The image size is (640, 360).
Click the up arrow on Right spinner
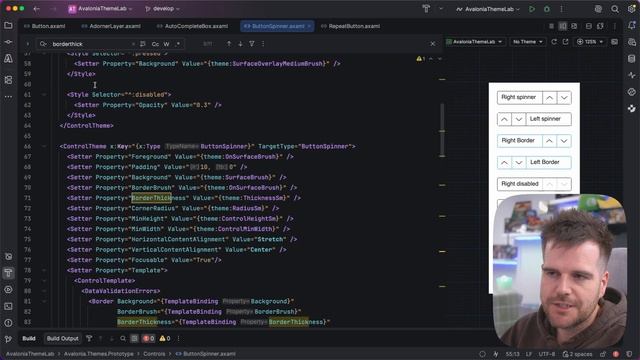[x=549, y=98]
